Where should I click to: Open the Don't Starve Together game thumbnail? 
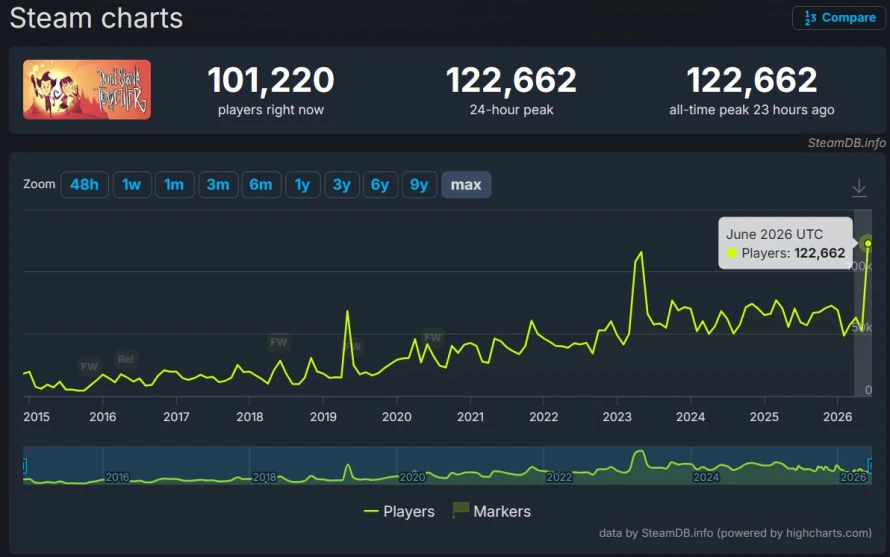click(x=87, y=90)
